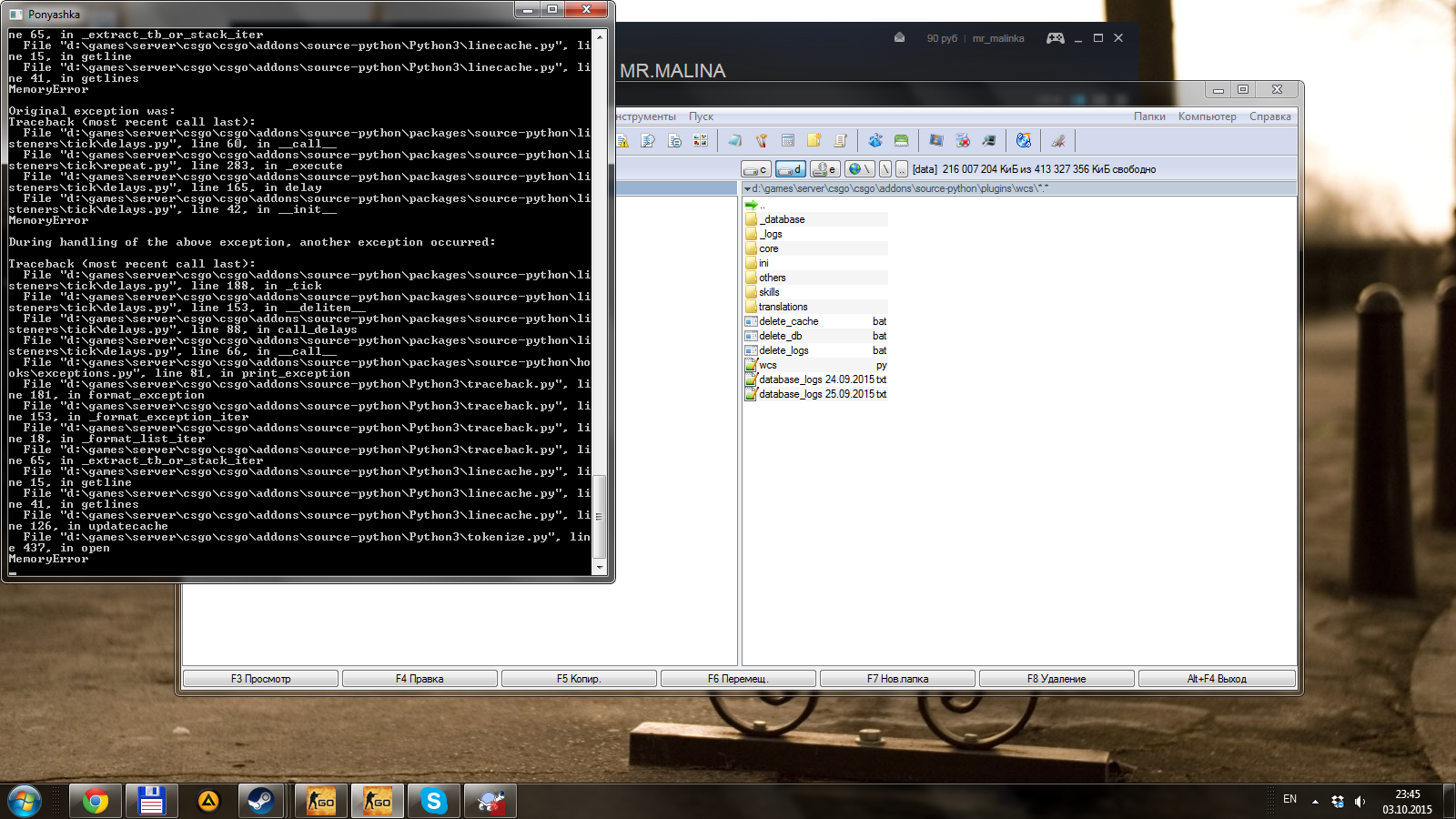1456x819 pixels.
Task: Select drive d button
Action: click(x=790, y=169)
